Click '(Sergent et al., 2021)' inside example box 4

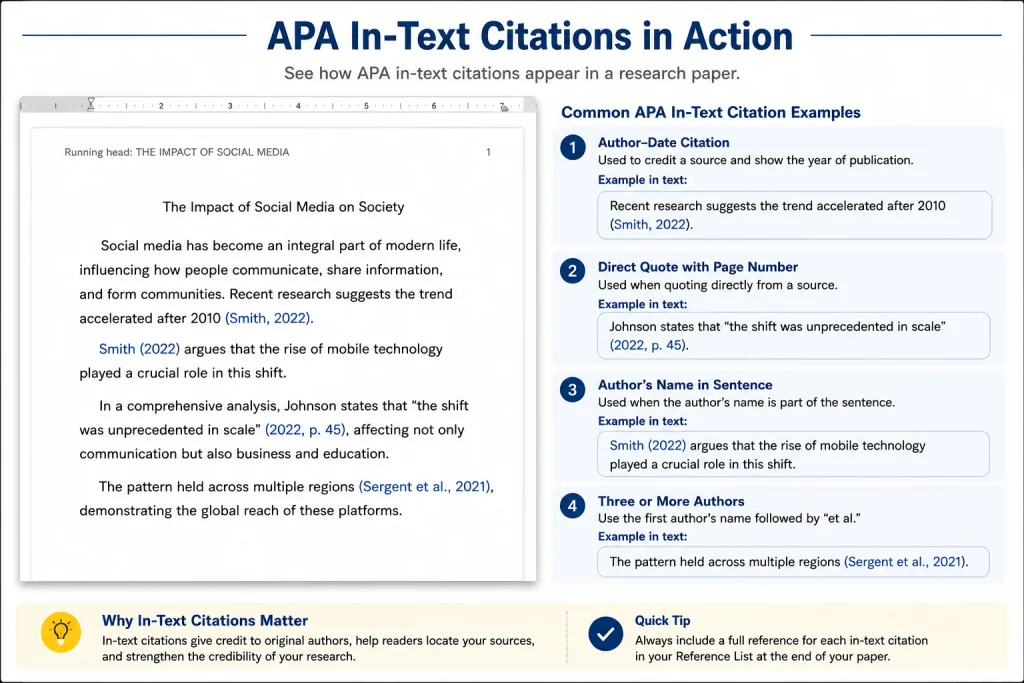click(x=904, y=562)
